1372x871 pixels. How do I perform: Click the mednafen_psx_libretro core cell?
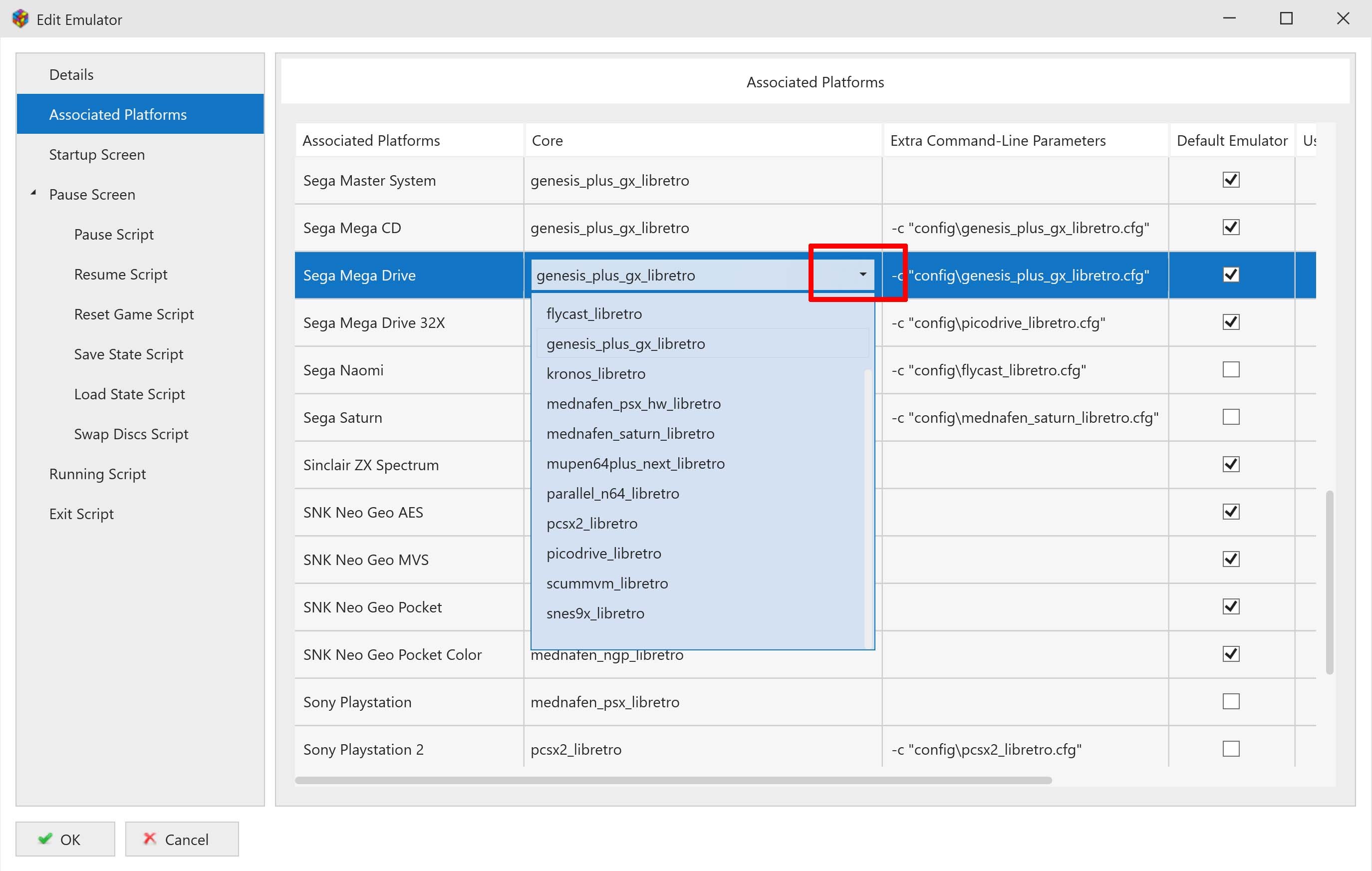coord(703,702)
